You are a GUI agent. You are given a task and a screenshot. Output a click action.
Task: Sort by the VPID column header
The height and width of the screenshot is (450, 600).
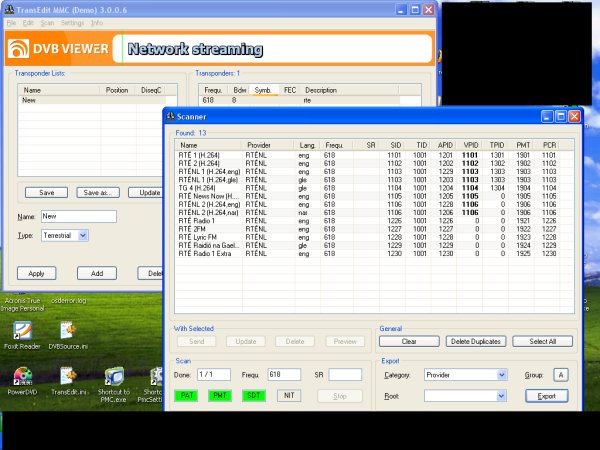tap(469, 145)
